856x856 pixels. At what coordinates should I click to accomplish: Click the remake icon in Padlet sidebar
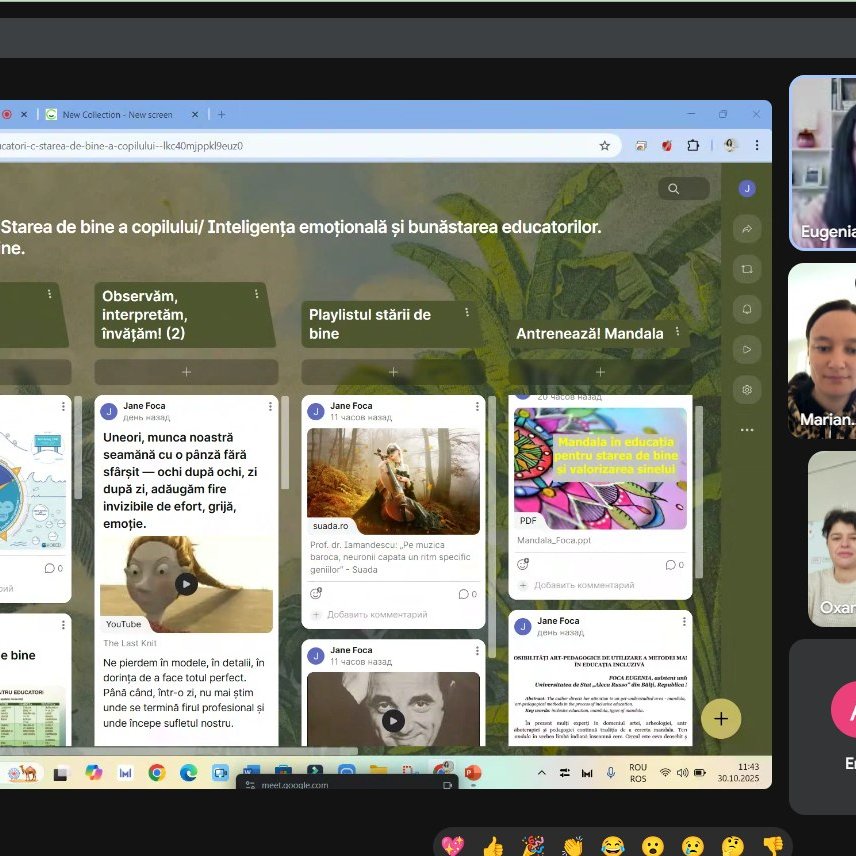(x=746, y=269)
